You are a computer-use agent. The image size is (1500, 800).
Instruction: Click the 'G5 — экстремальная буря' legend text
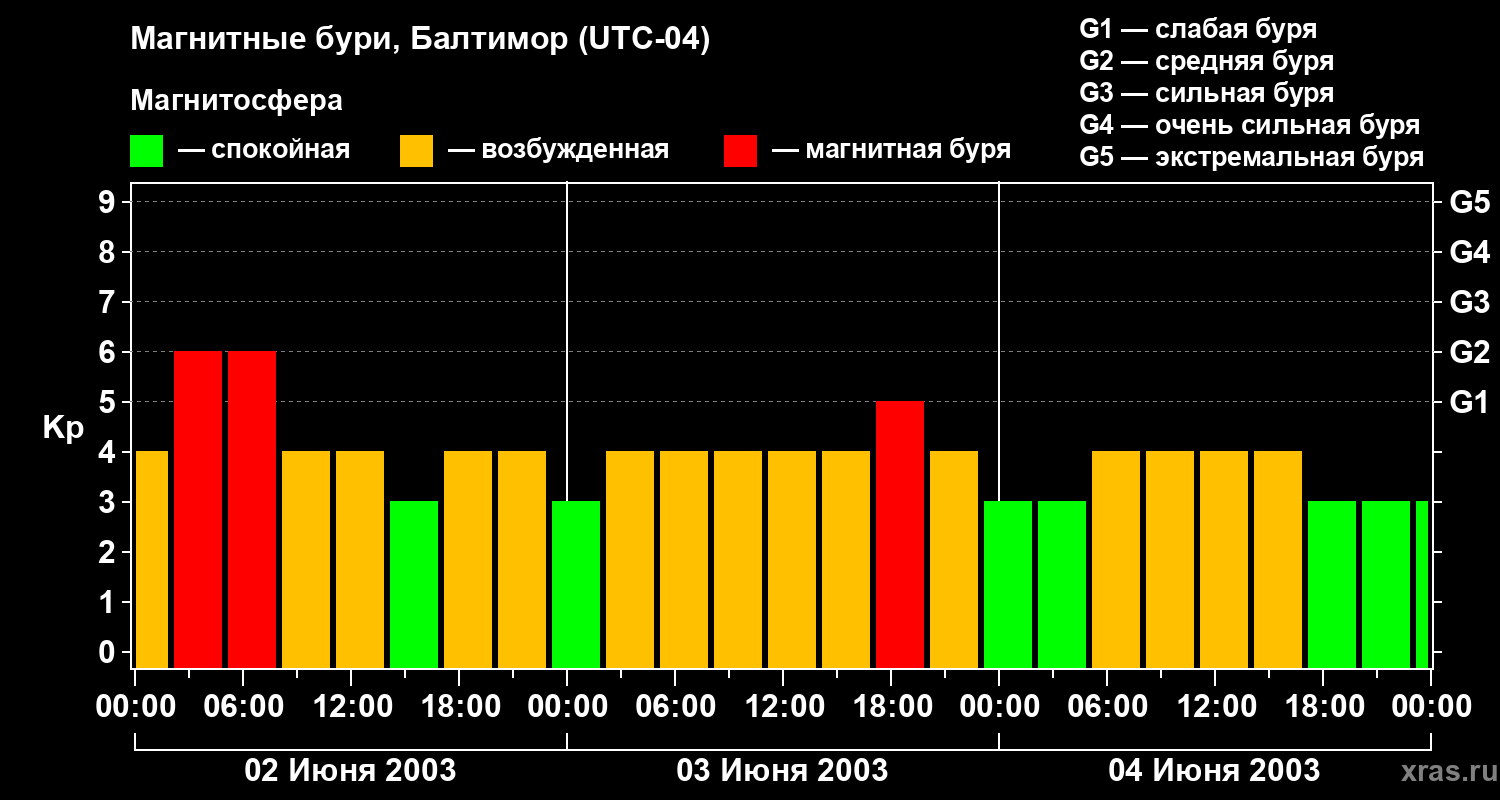[1251, 157]
